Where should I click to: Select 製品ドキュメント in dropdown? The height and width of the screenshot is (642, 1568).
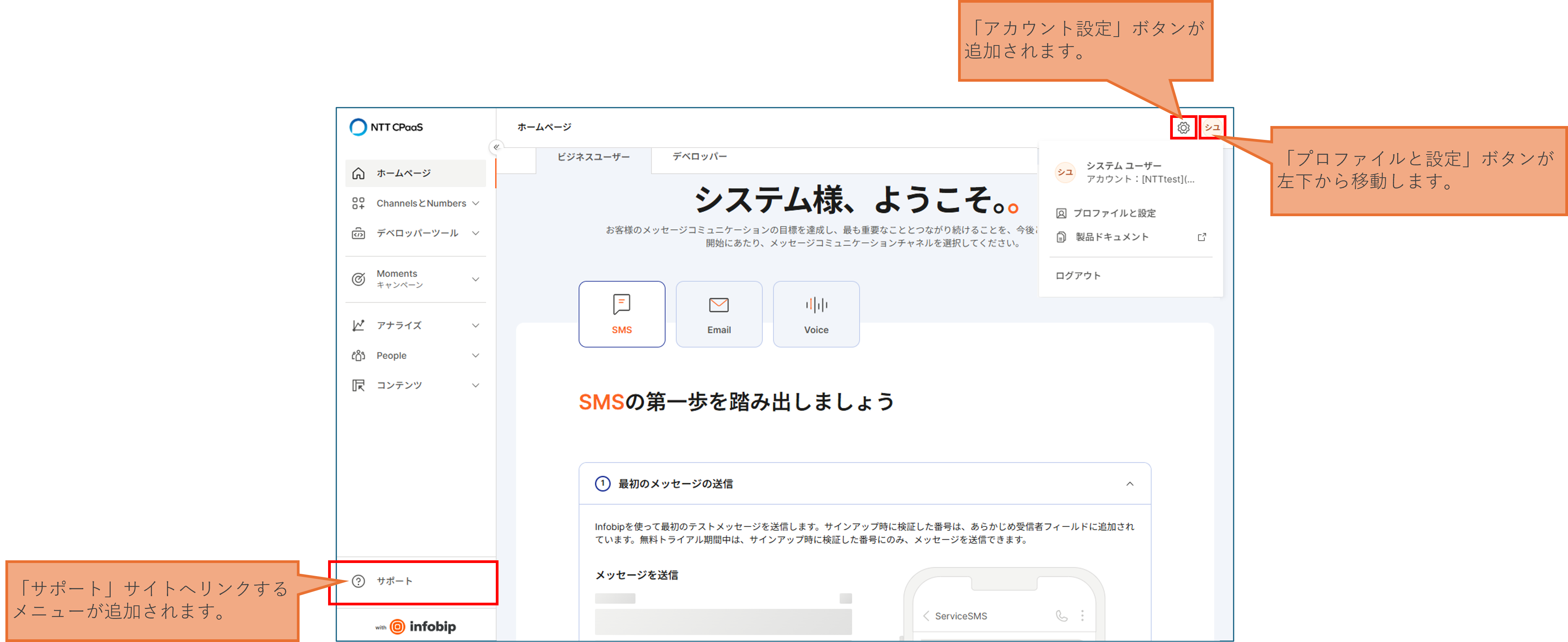pyautogui.click(x=1132, y=237)
